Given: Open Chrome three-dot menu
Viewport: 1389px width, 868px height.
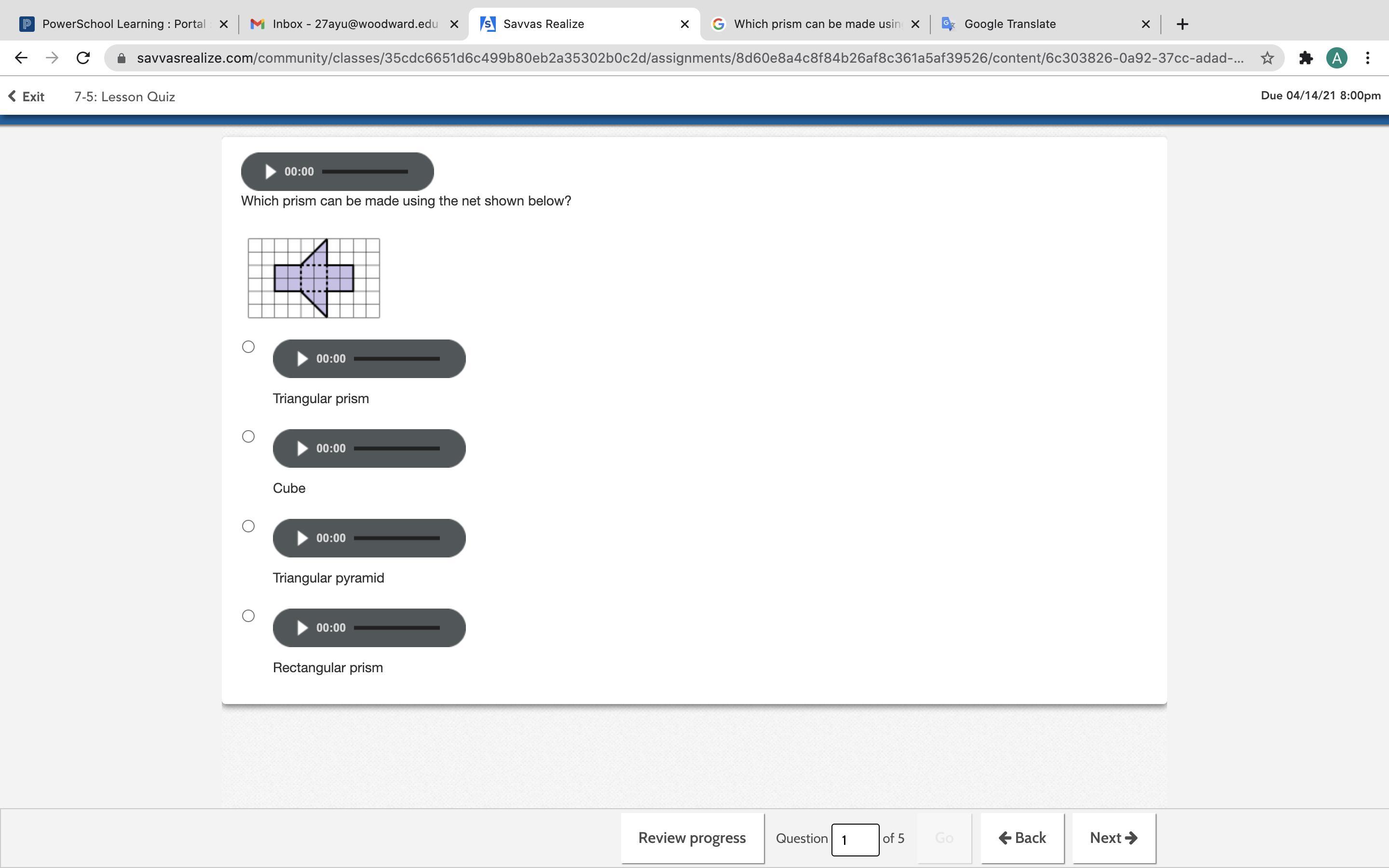Looking at the screenshot, I should coord(1368,58).
